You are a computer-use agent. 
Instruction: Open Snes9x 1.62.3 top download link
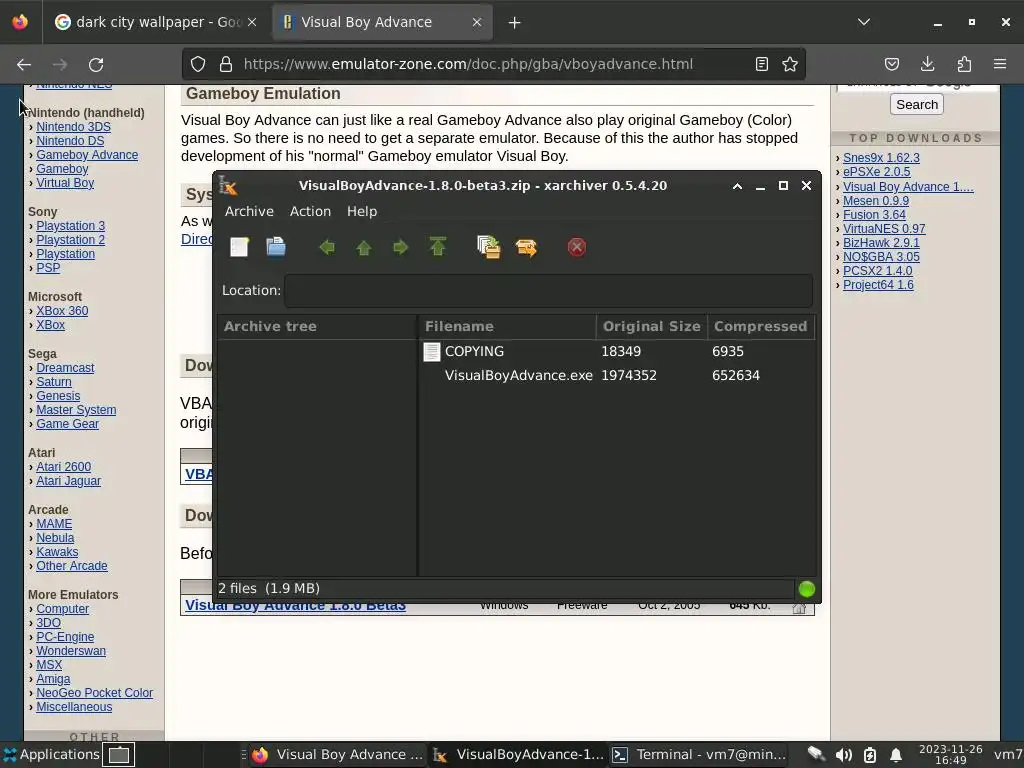(x=881, y=158)
